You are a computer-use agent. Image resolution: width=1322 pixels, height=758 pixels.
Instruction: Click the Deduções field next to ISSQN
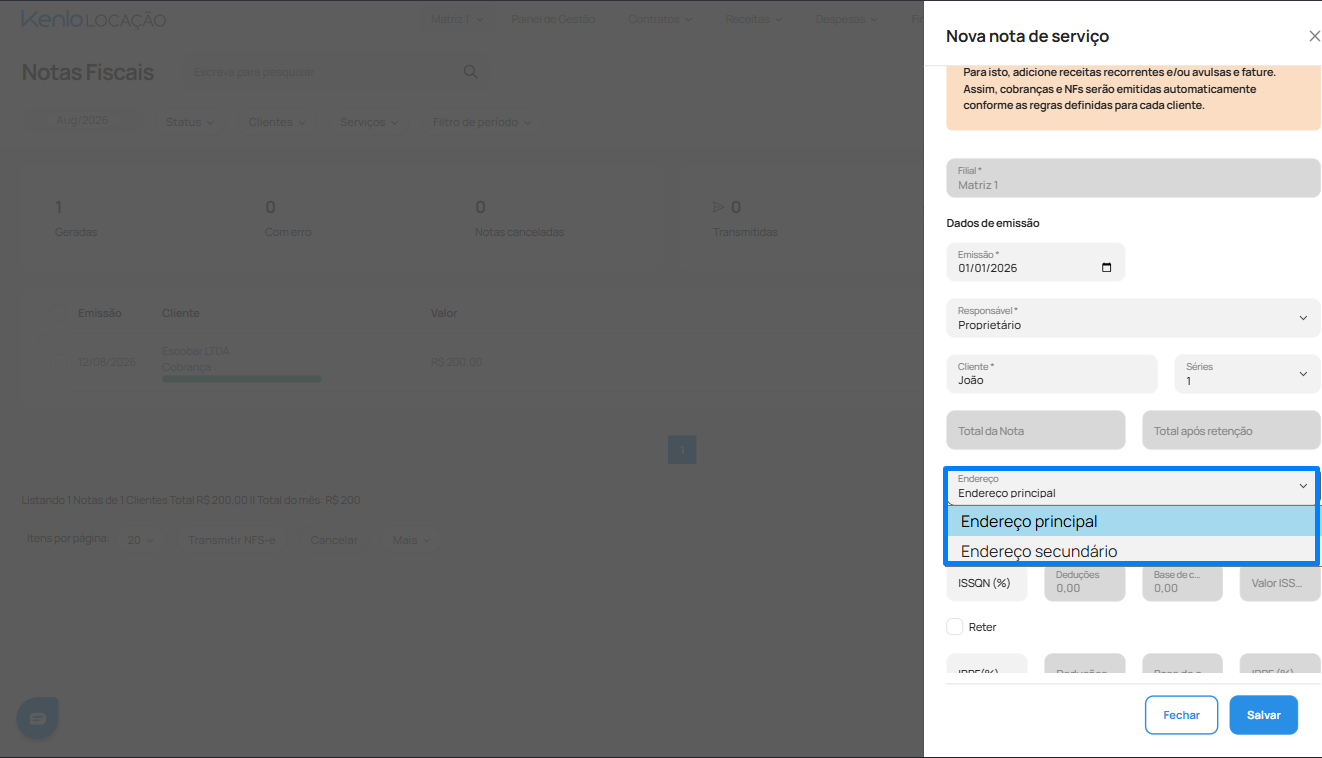point(1085,583)
